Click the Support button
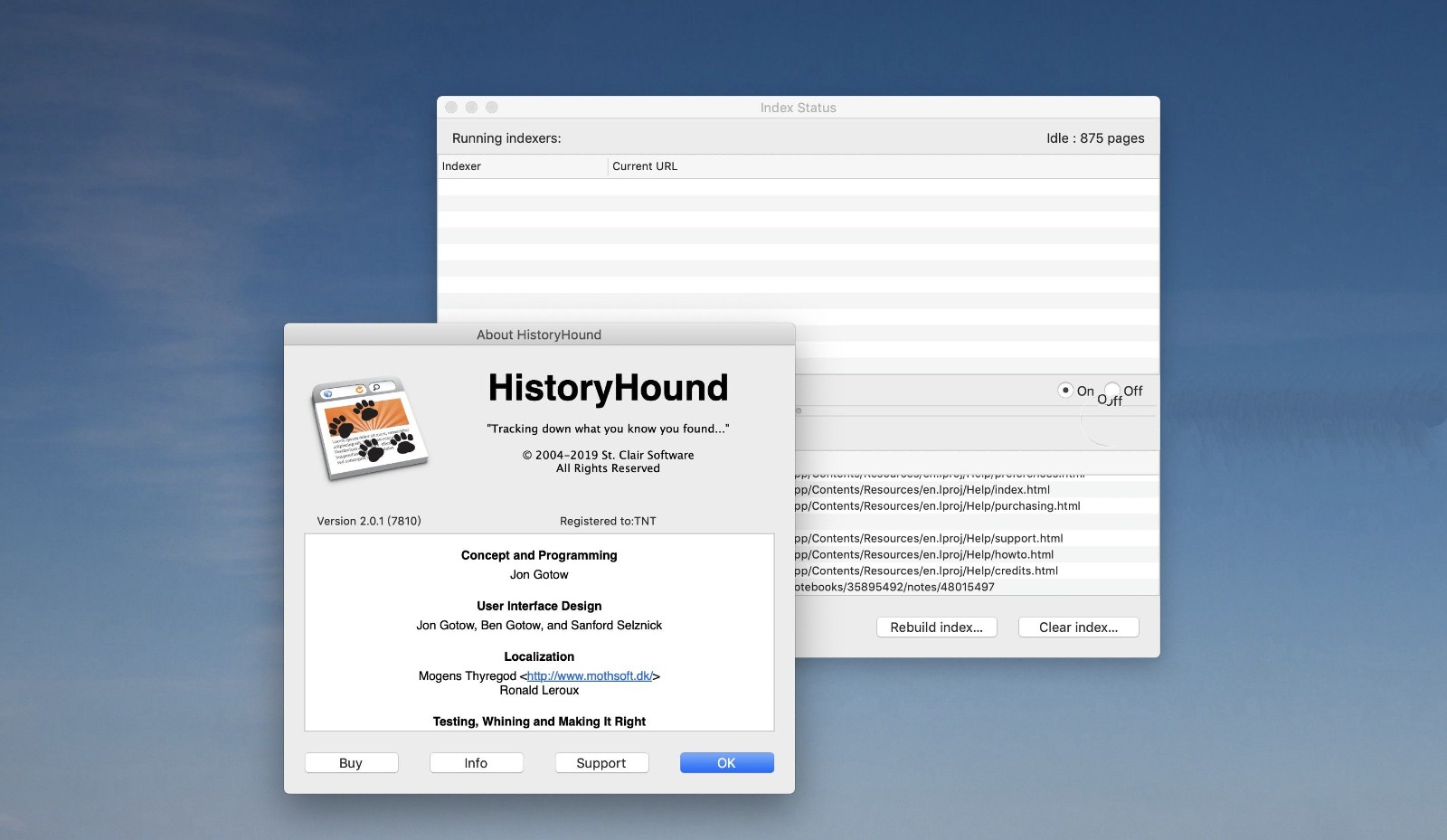1447x840 pixels. click(601, 763)
